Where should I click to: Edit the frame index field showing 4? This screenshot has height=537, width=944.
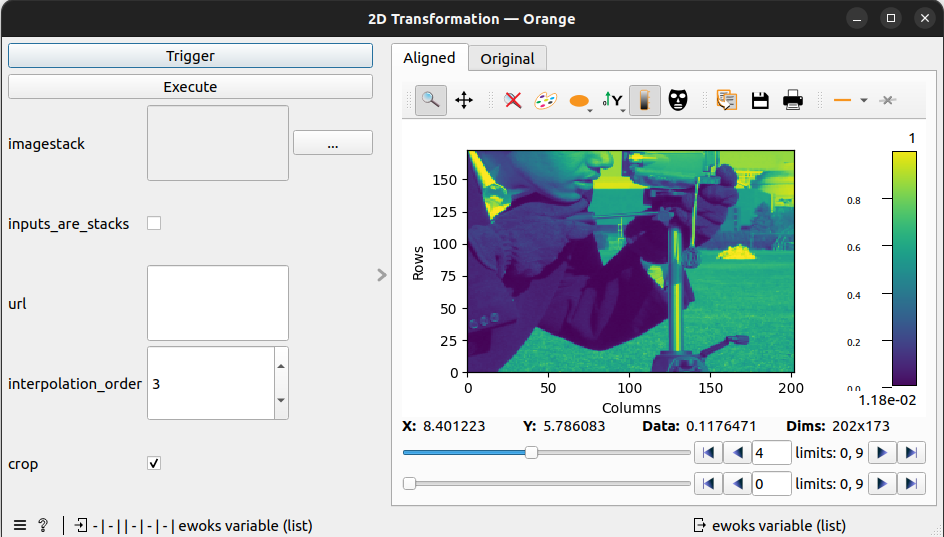coord(771,453)
